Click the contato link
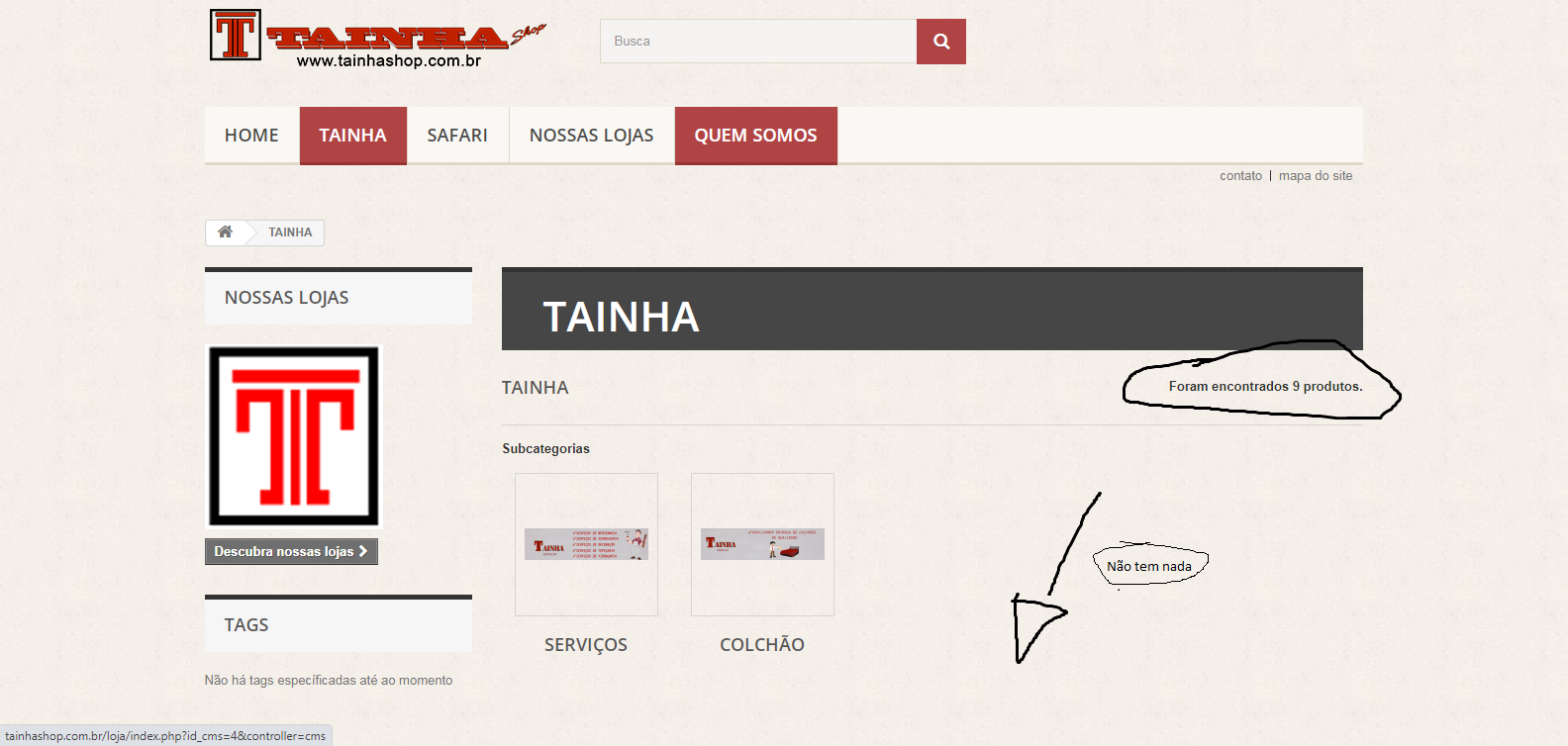Viewport: 1568px width, 746px height. click(x=1240, y=176)
